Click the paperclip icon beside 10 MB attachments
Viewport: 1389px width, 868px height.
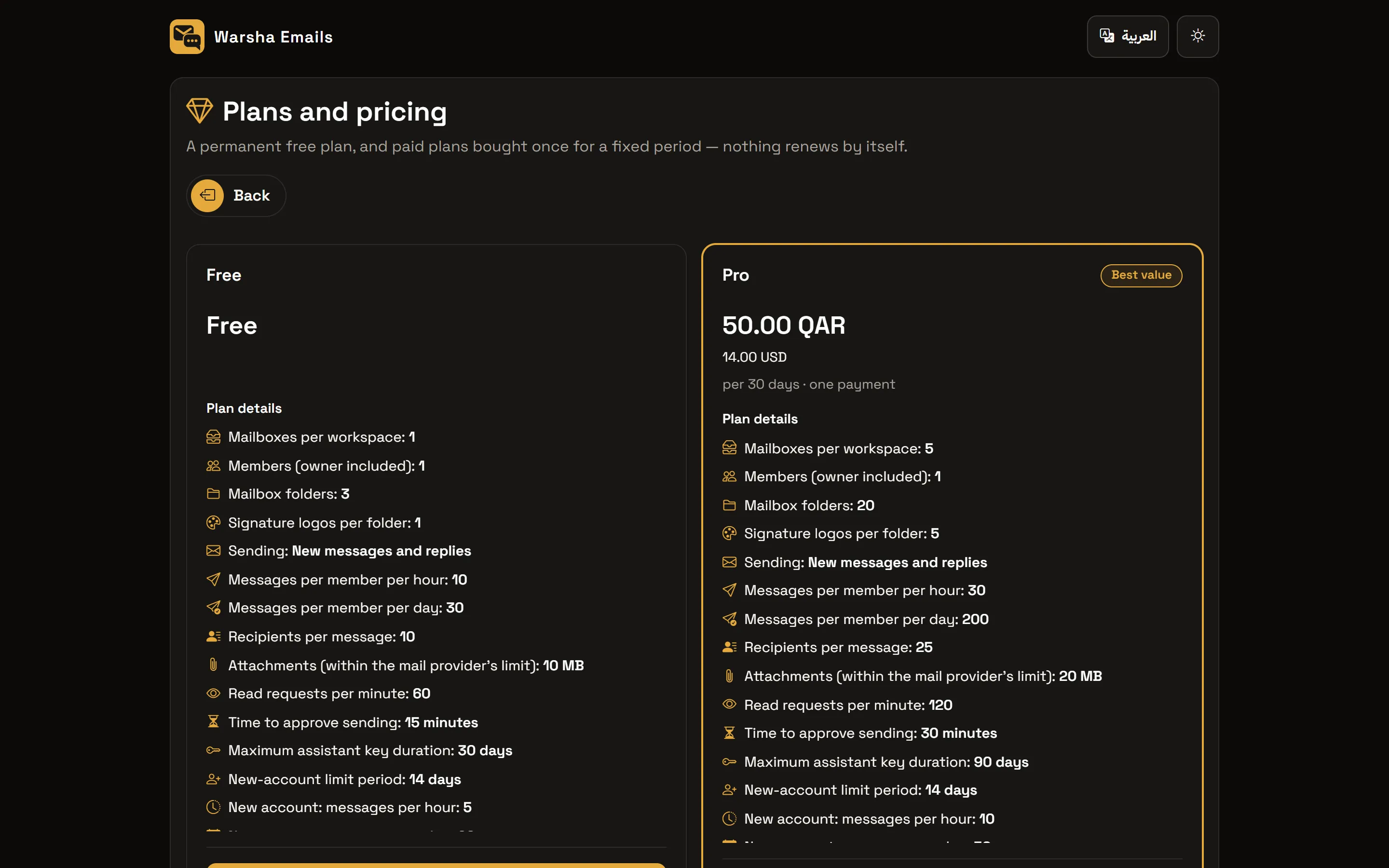(x=213, y=665)
